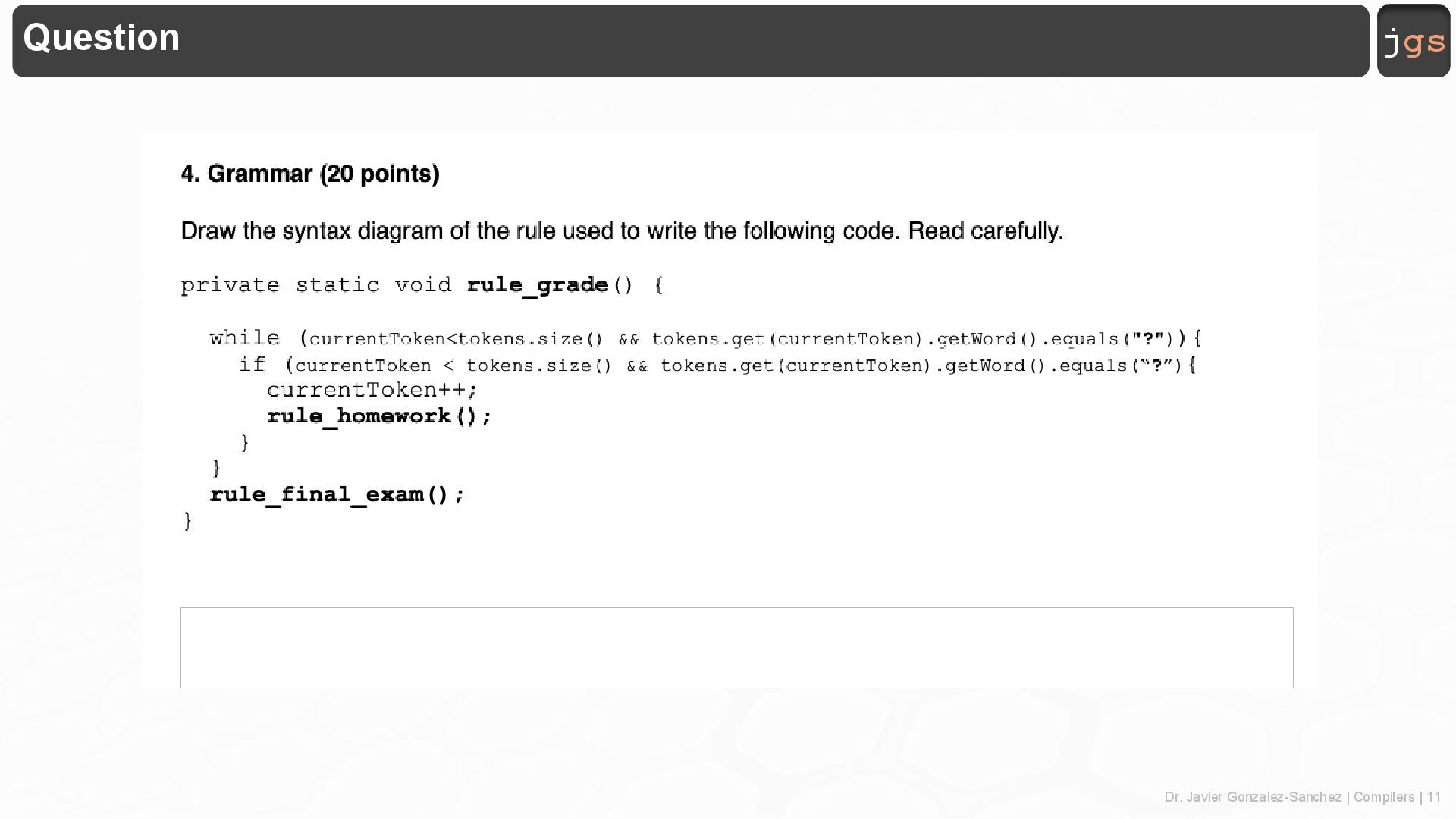This screenshot has width=1456, height=819.
Task: Click the while keyword
Action: click(x=244, y=338)
